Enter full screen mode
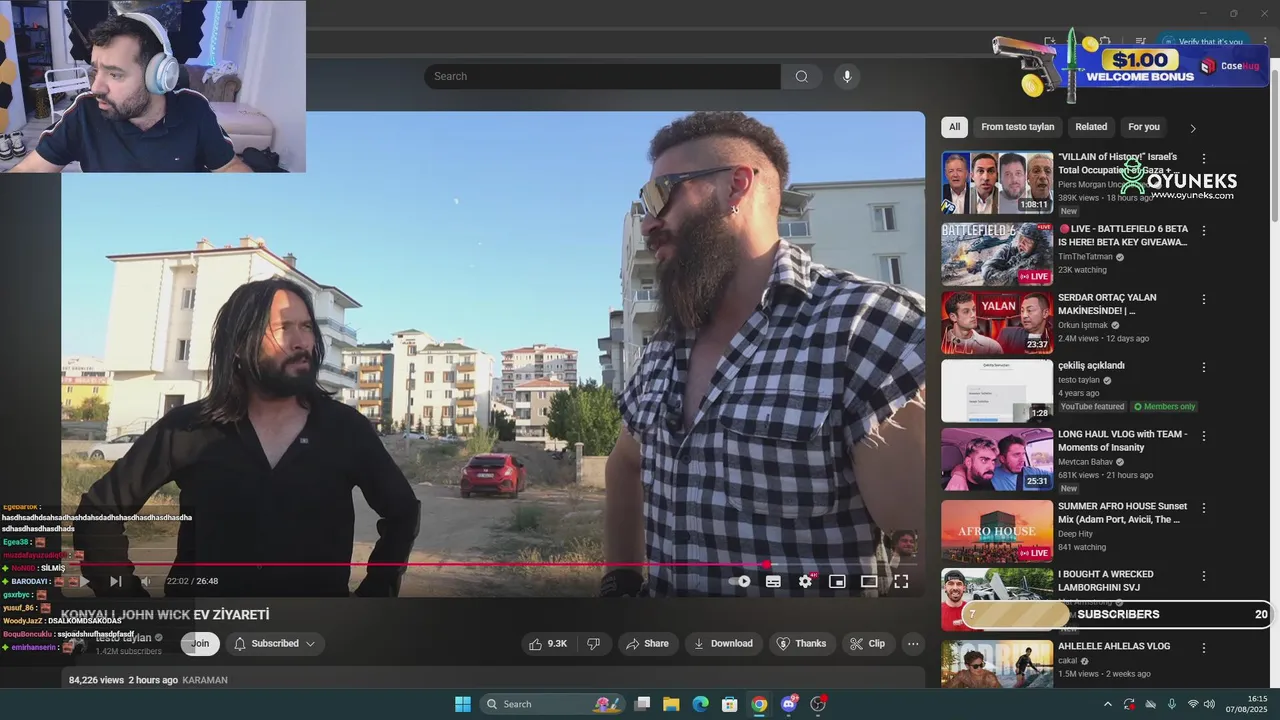This screenshot has width=1280, height=720. coord(901,581)
